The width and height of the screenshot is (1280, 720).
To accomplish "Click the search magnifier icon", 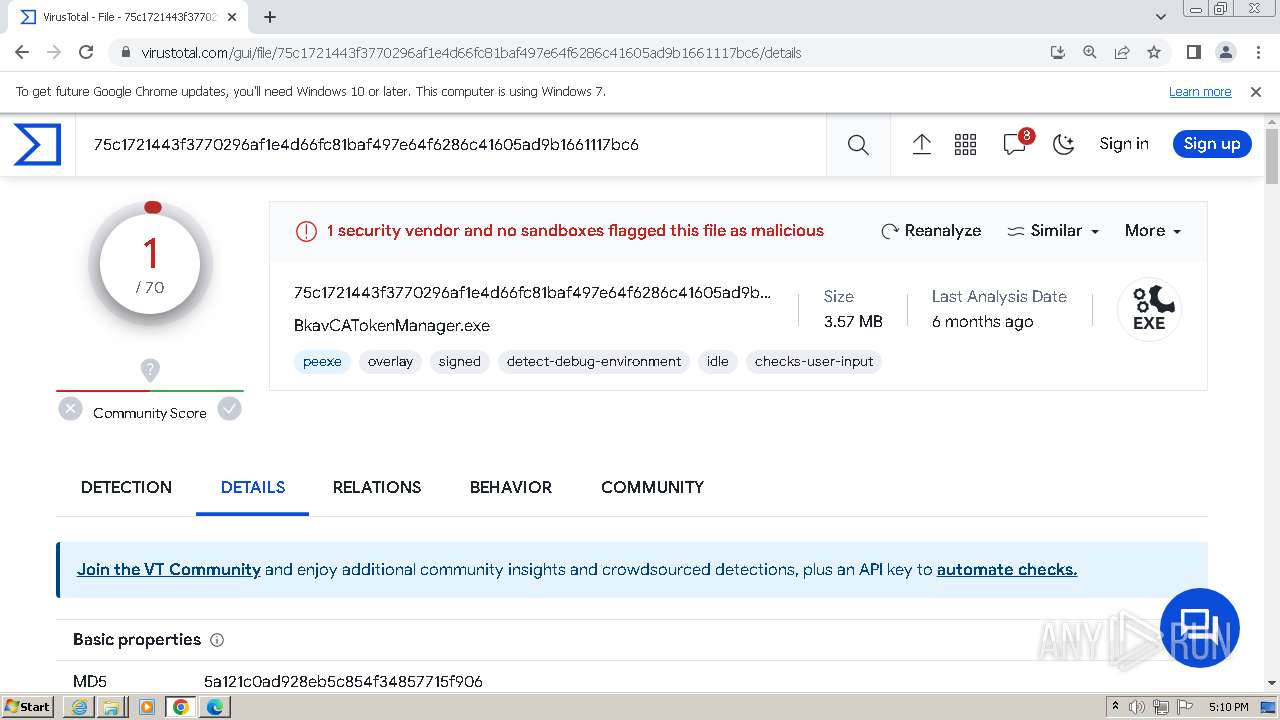I will coord(858,144).
